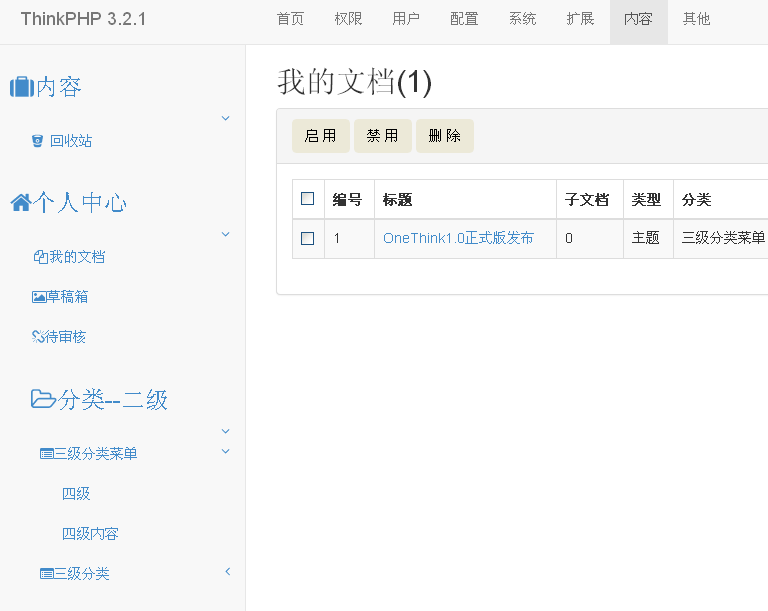
Task: Click the briefcase icon beside 内容 heading
Action: (x=21, y=88)
